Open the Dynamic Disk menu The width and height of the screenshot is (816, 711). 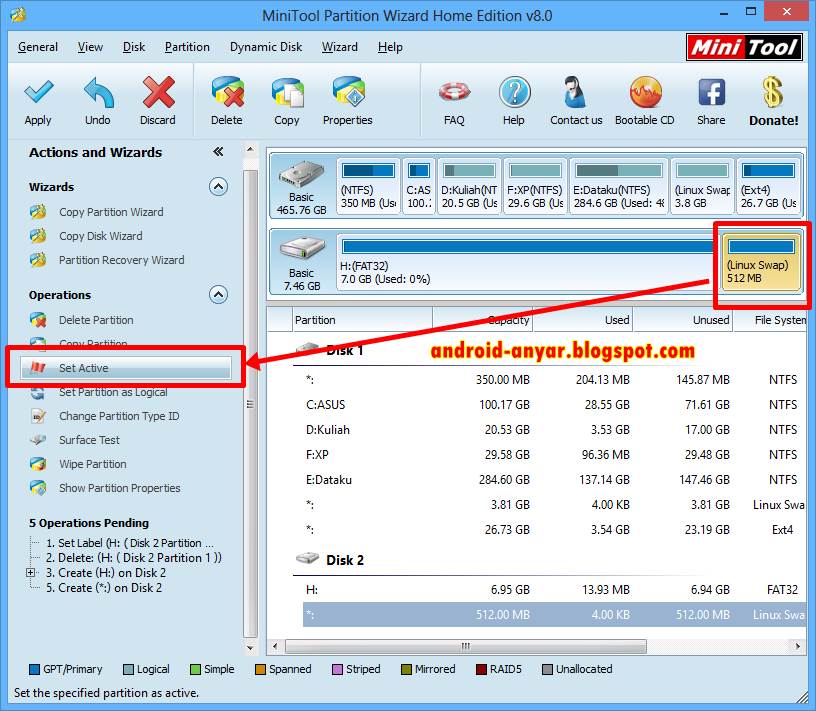click(x=266, y=47)
